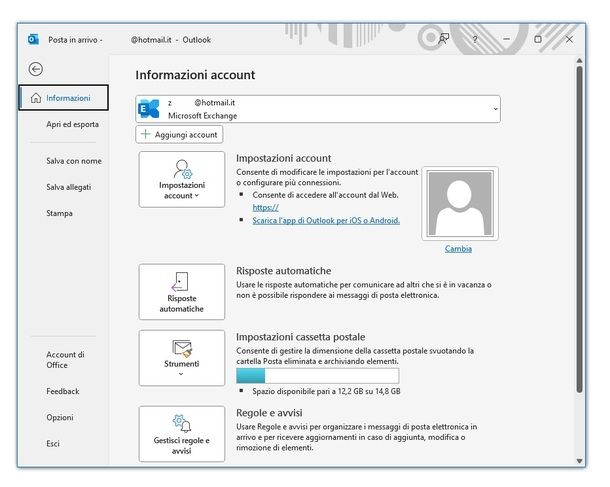Click the 'Impostazioni cassetta postale' heading
Viewport: 610px width, 487px height.
tap(301, 337)
